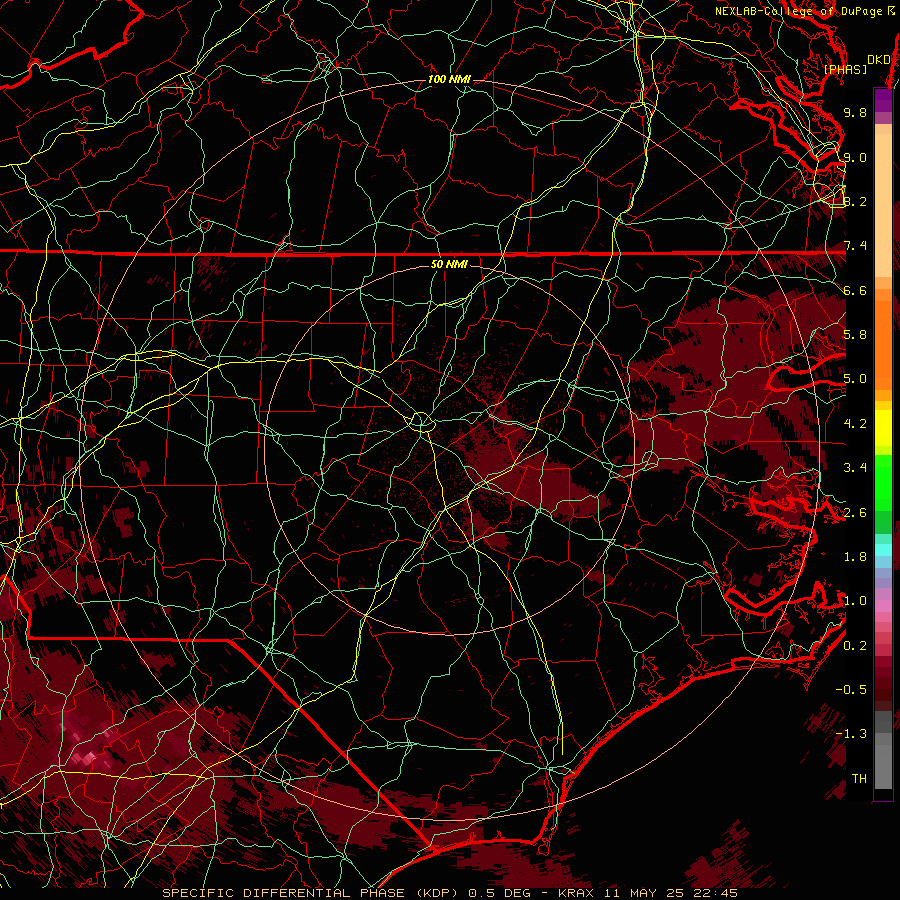Viewport: 900px width, 900px height.
Task: Click the peach section of the color bar
Action: [x=883, y=201]
